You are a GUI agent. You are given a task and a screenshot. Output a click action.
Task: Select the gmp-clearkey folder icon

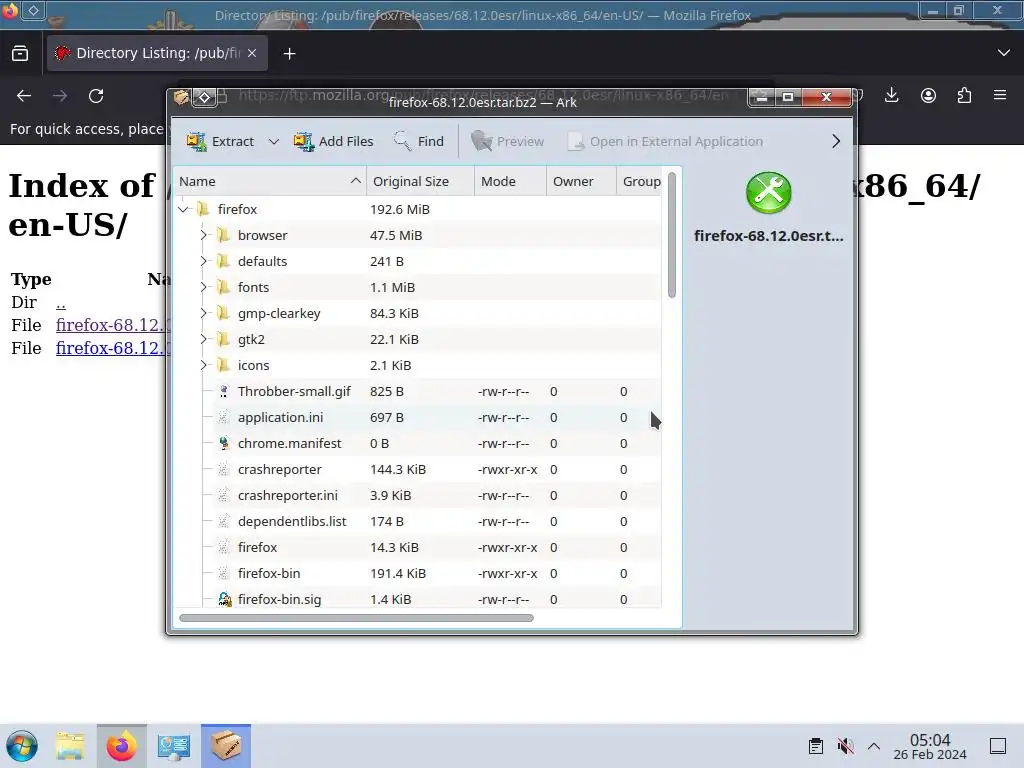click(x=224, y=313)
